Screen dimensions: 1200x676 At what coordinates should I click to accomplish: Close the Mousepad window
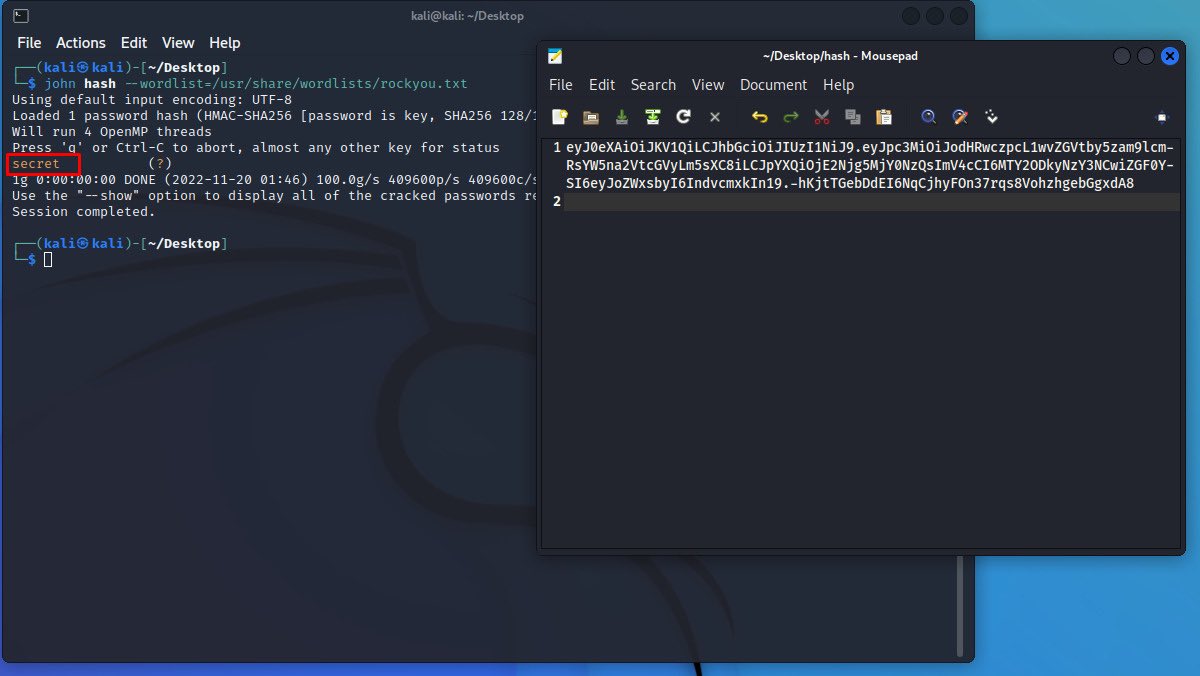[x=1169, y=56]
